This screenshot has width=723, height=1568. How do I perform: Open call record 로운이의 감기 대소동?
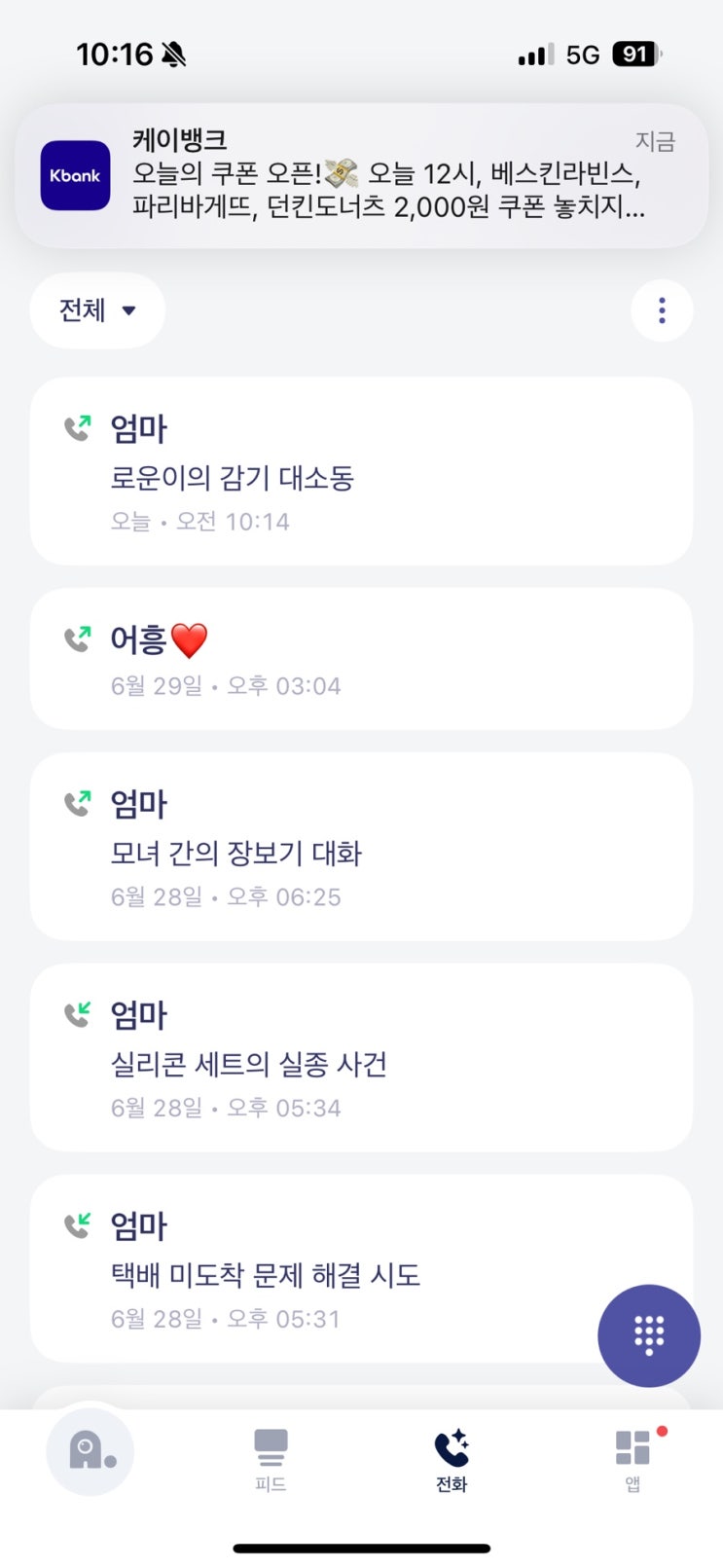361,471
